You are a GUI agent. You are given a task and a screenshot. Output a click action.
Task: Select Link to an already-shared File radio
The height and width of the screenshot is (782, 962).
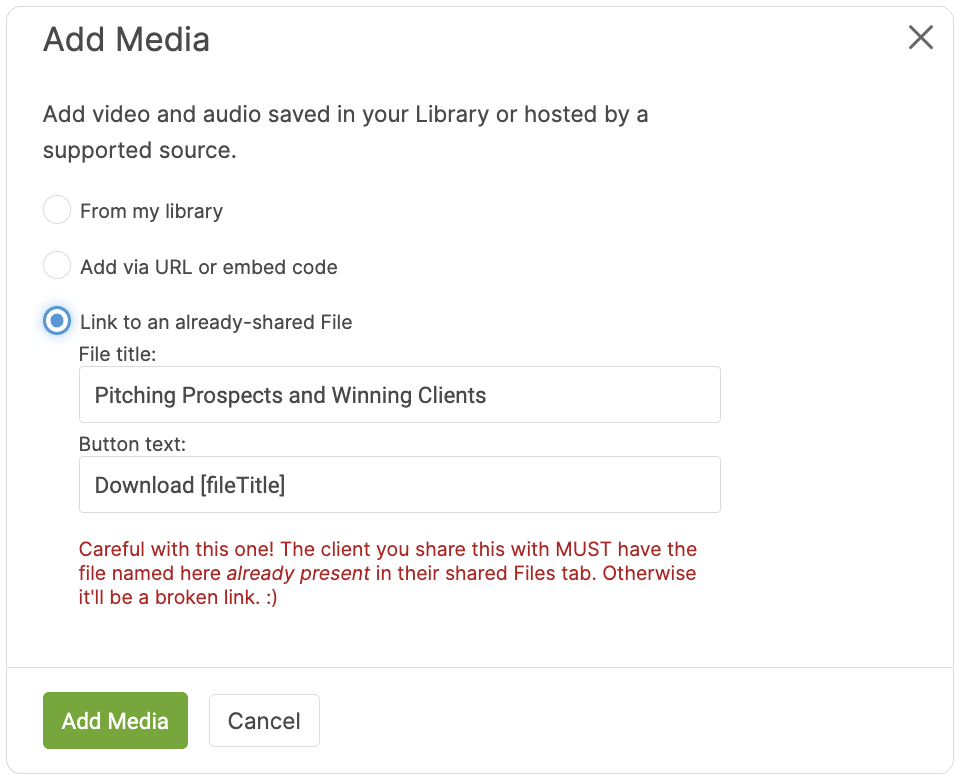(x=57, y=321)
